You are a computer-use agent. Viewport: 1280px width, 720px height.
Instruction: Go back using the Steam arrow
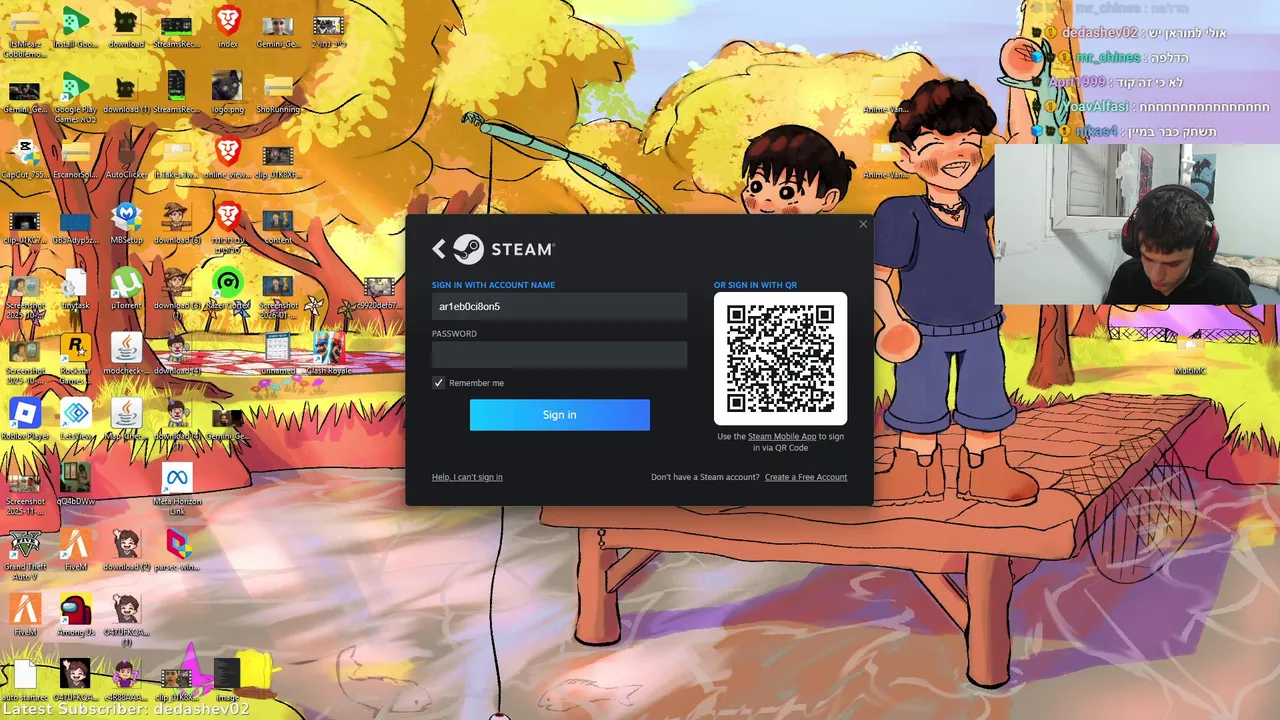tap(438, 249)
